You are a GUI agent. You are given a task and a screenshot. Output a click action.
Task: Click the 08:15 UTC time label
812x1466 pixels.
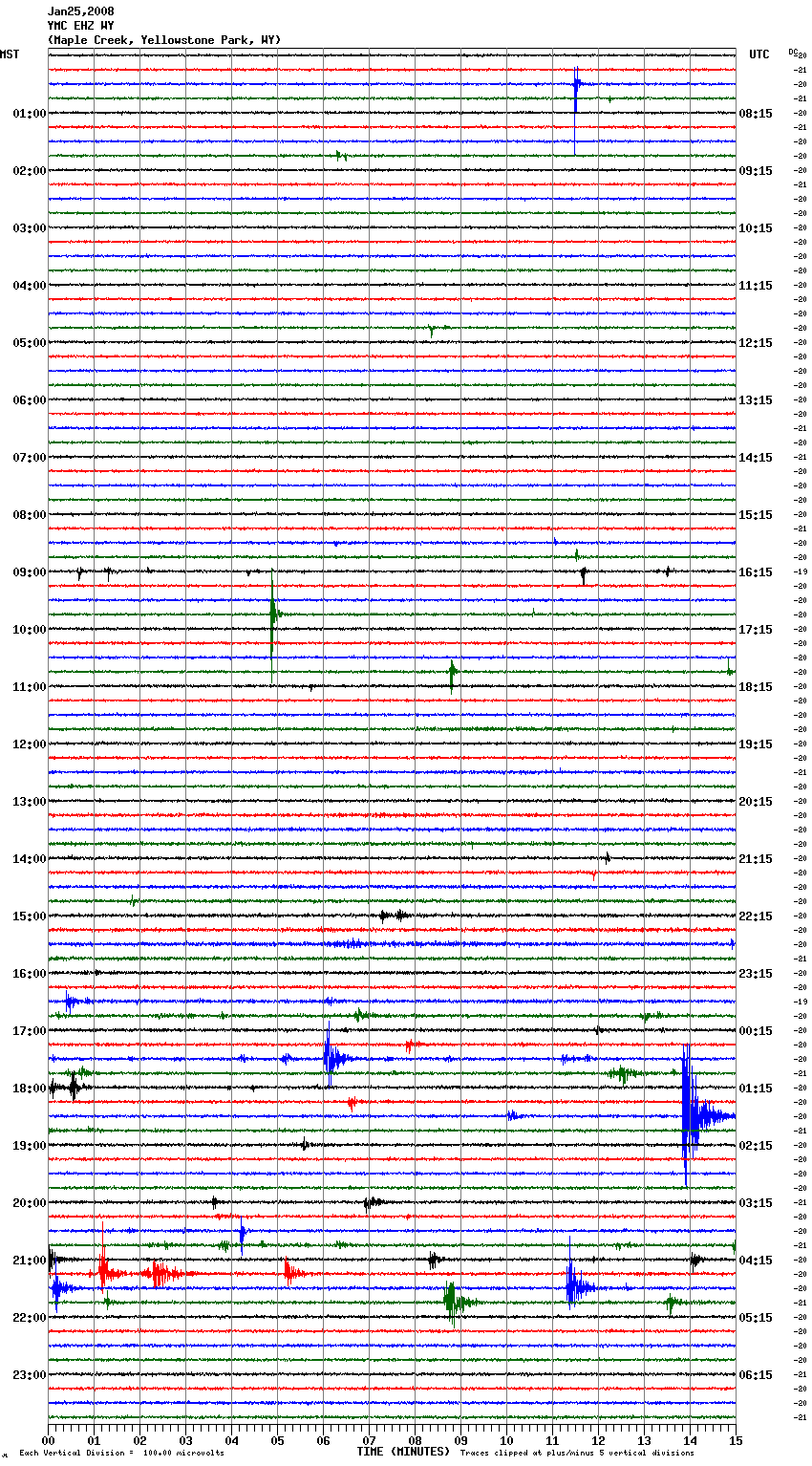[756, 114]
